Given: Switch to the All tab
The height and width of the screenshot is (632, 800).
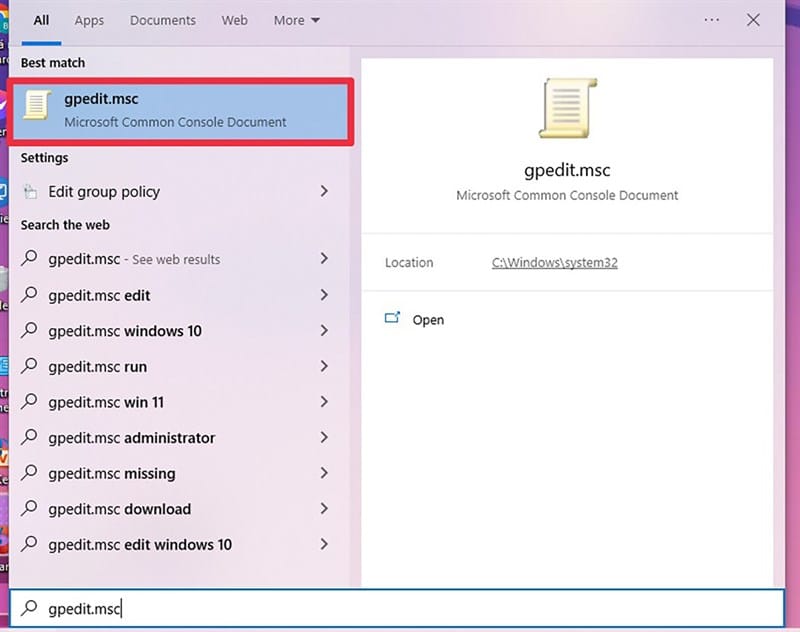Looking at the screenshot, I should 41,20.
